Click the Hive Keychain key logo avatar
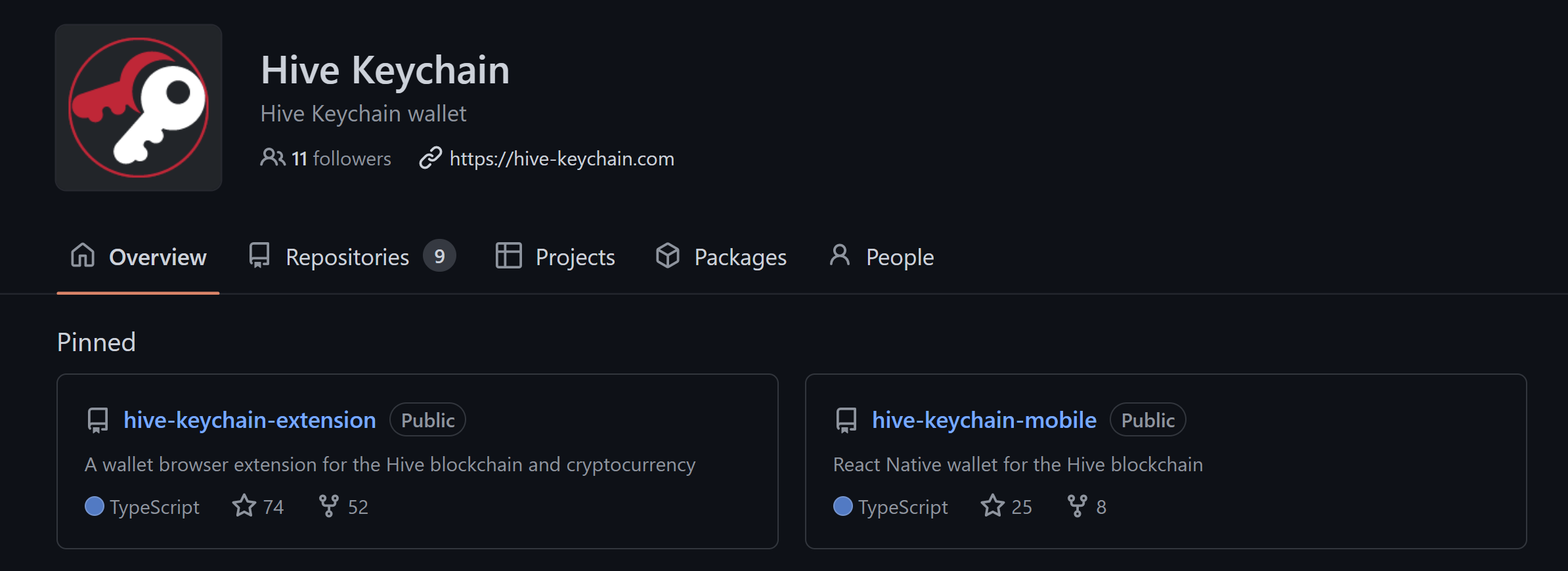The width and height of the screenshot is (1568, 571). coord(139,108)
